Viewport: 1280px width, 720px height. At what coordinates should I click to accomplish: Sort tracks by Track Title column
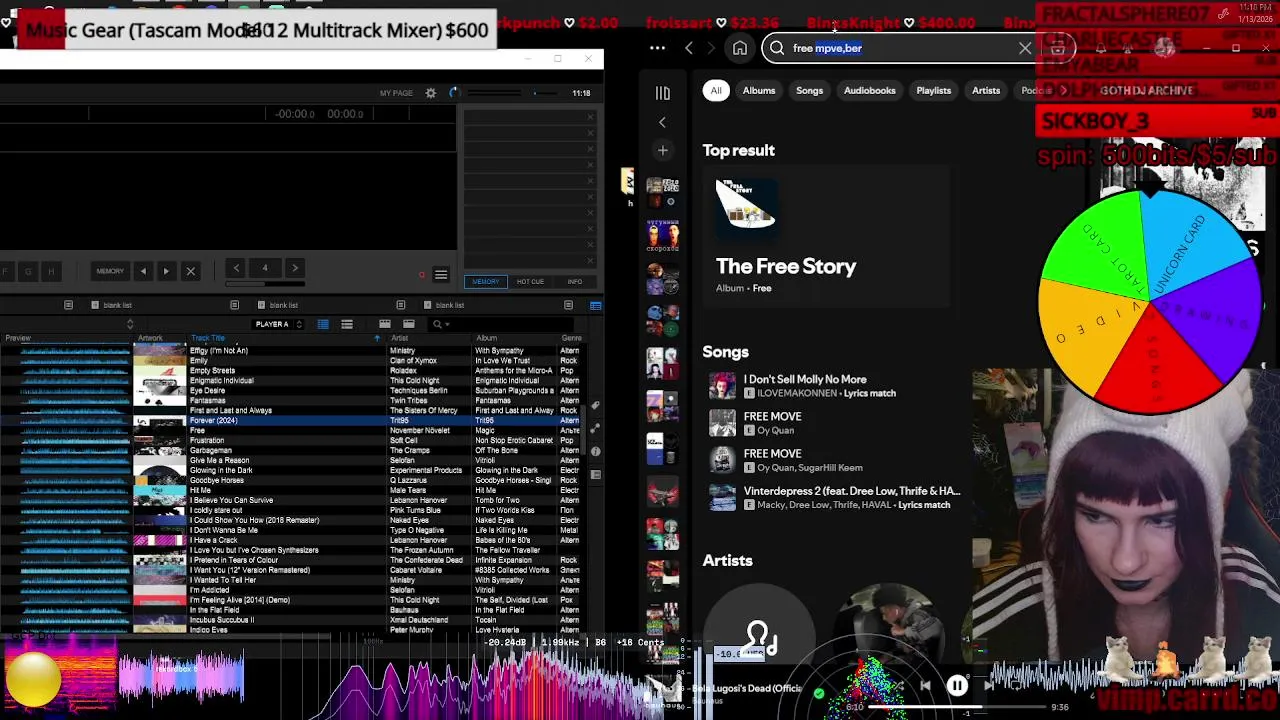(x=208, y=338)
